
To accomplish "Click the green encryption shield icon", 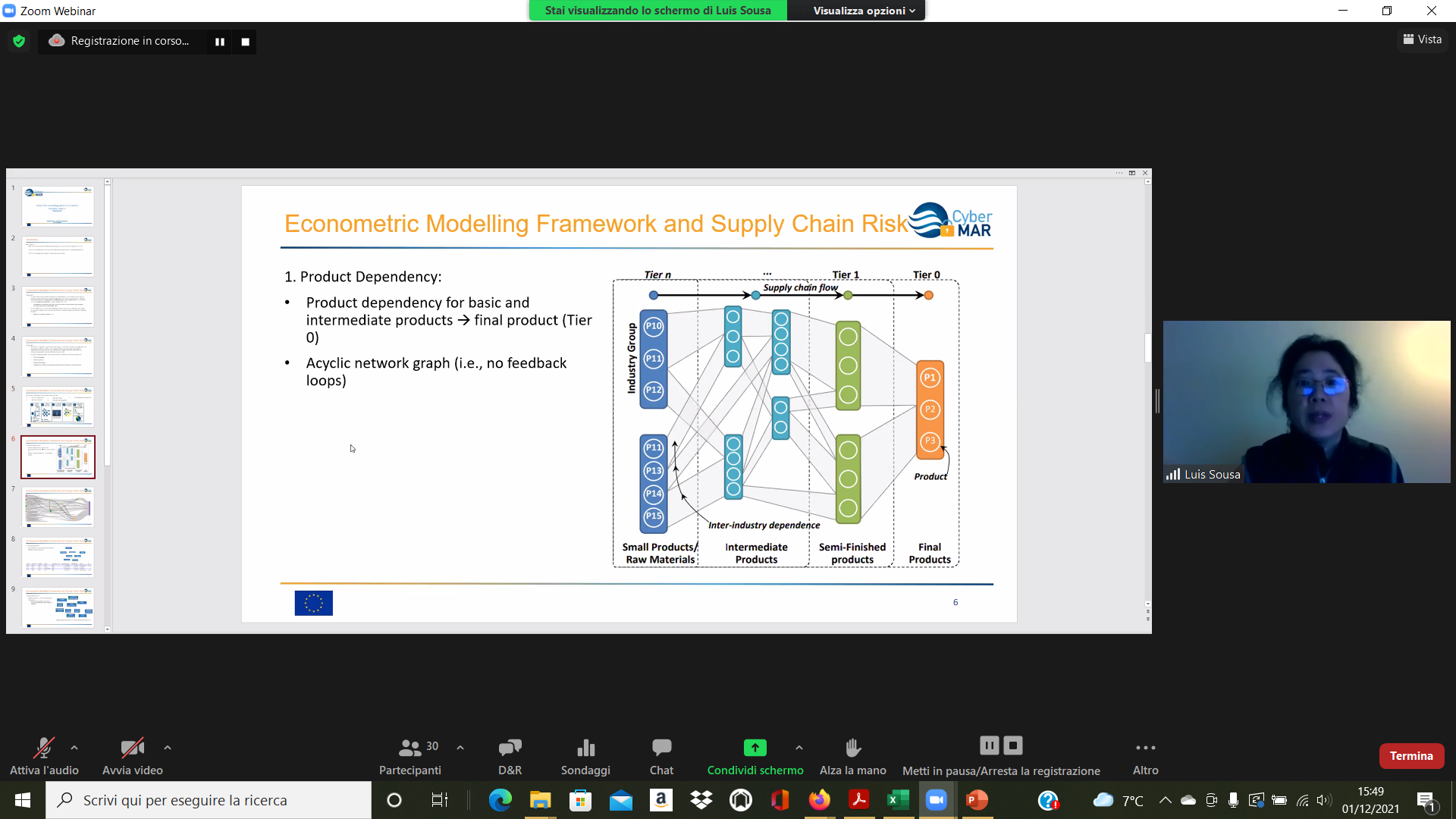I will 19,41.
